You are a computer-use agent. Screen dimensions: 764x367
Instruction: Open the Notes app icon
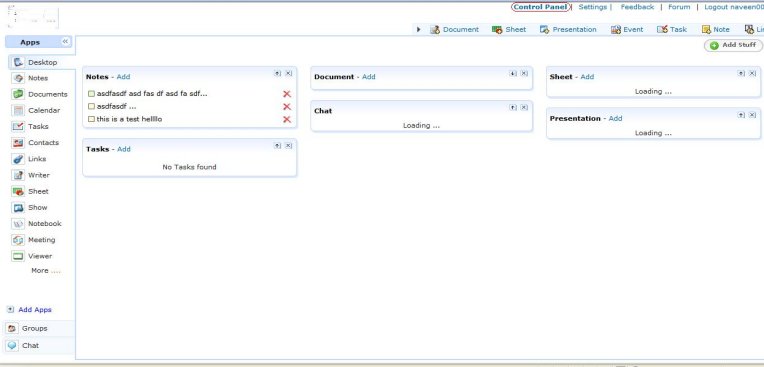19,78
